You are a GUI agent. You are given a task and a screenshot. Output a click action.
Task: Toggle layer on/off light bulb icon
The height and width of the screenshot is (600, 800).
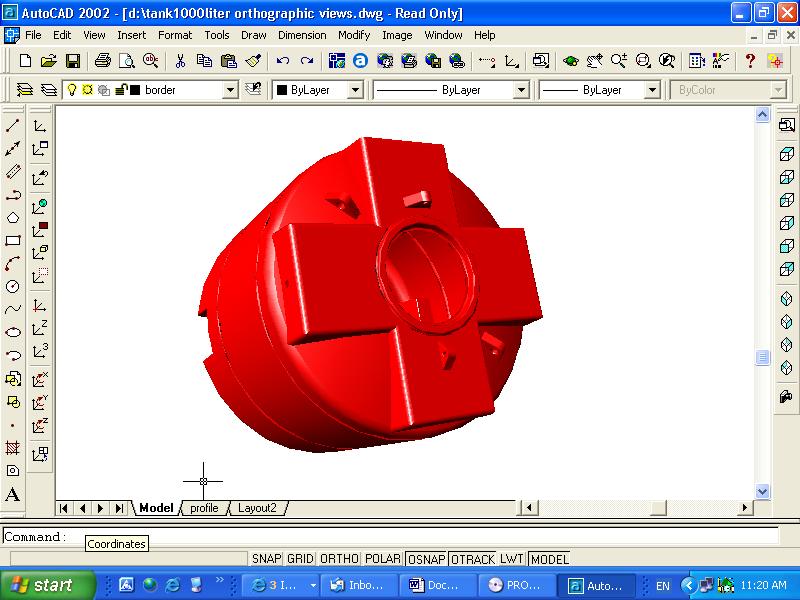click(x=72, y=90)
